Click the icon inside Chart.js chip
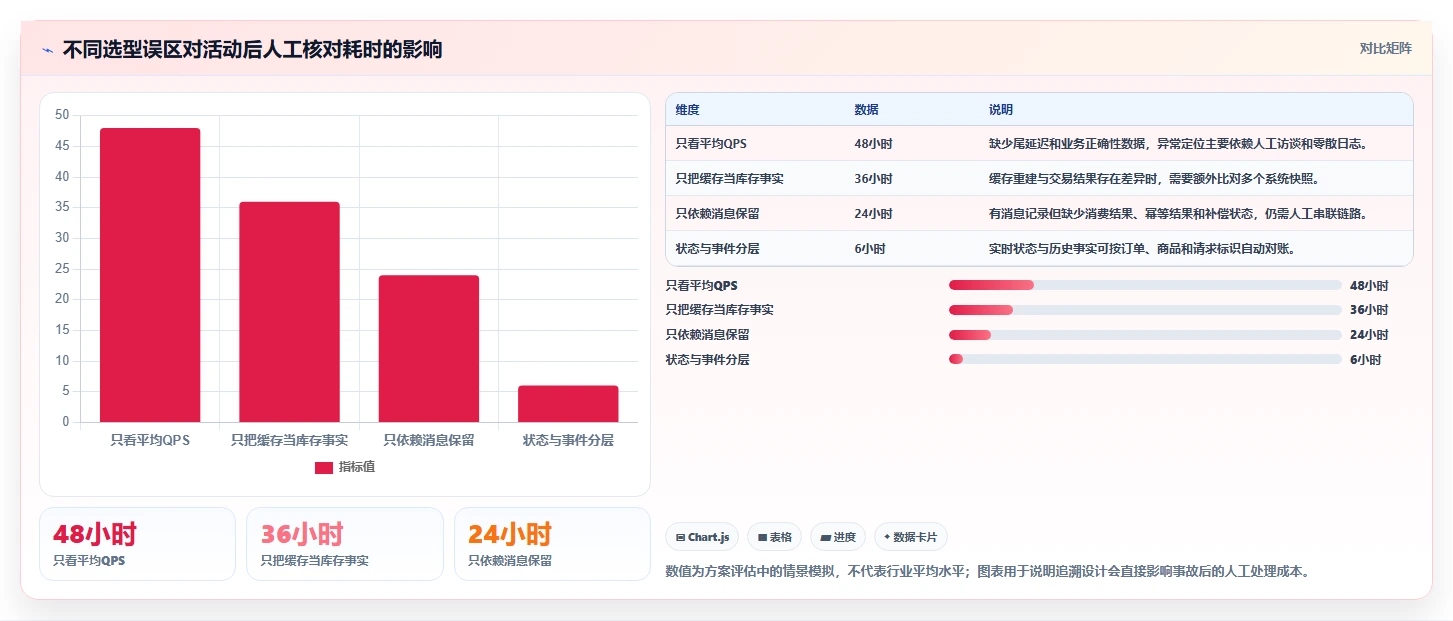 click(x=680, y=538)
